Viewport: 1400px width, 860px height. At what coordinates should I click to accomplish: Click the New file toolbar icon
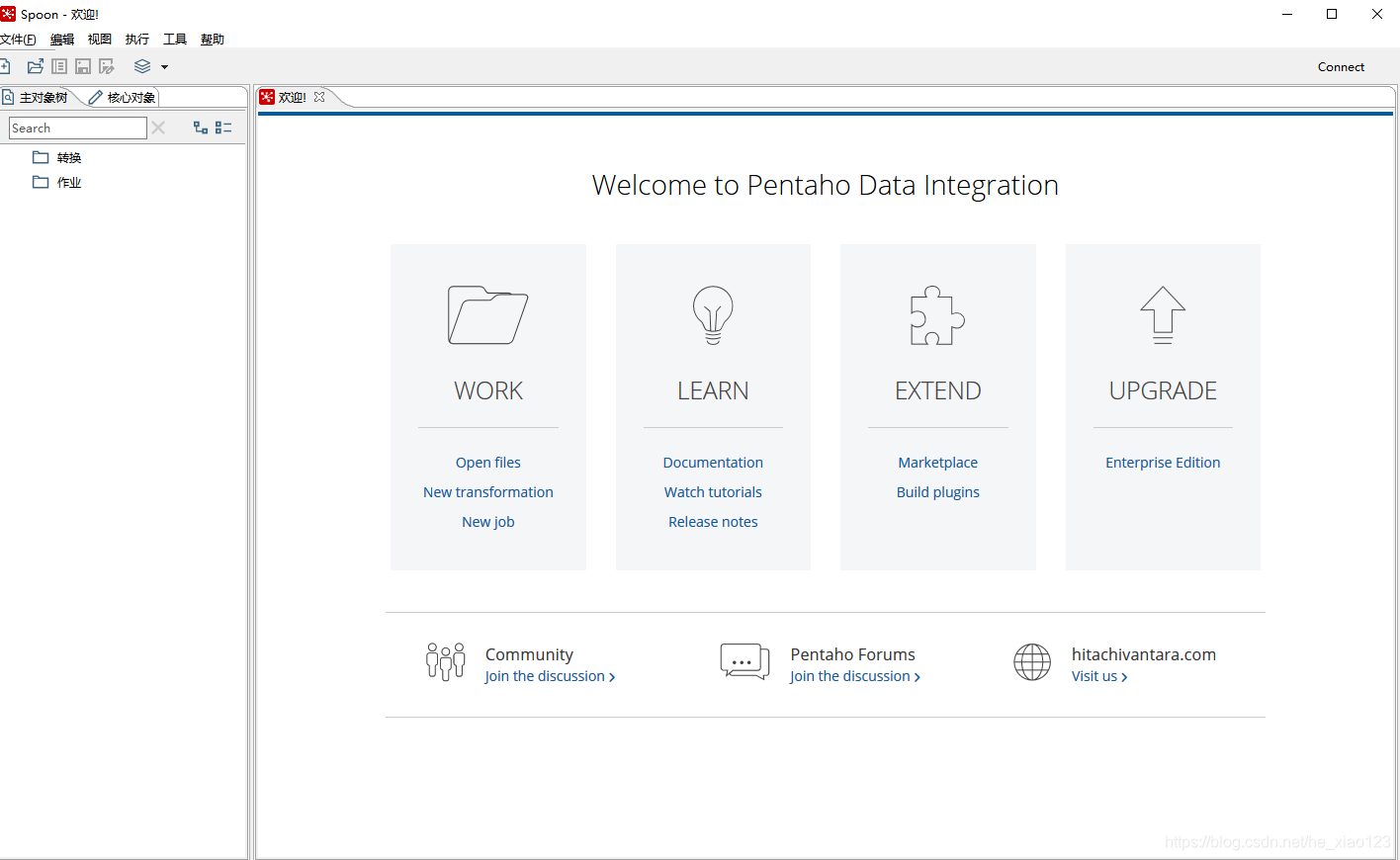[4, 66]
